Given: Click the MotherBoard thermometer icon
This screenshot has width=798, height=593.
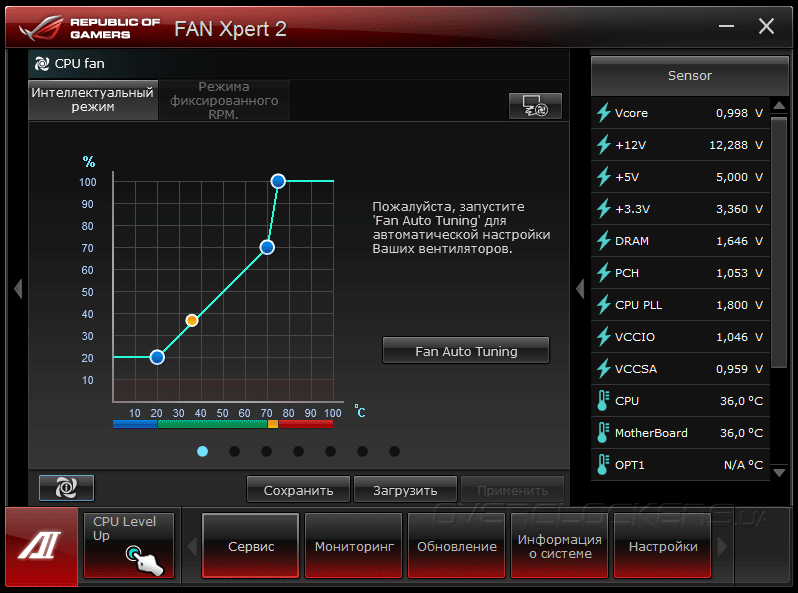Looking at the screenshot, I should [603, 433].
